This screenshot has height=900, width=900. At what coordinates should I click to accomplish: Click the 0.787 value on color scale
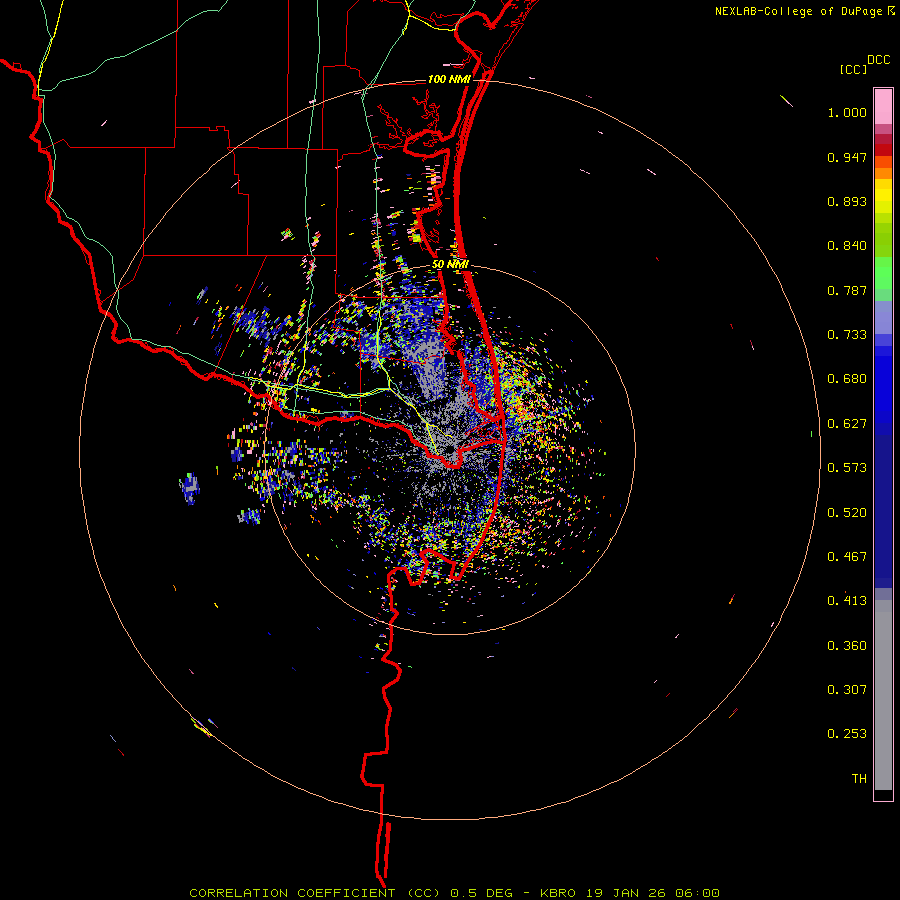(x=847, y=290)
